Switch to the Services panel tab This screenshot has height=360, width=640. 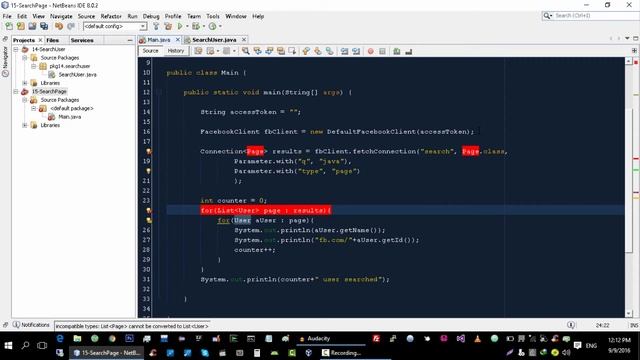(x=82, y=40)
